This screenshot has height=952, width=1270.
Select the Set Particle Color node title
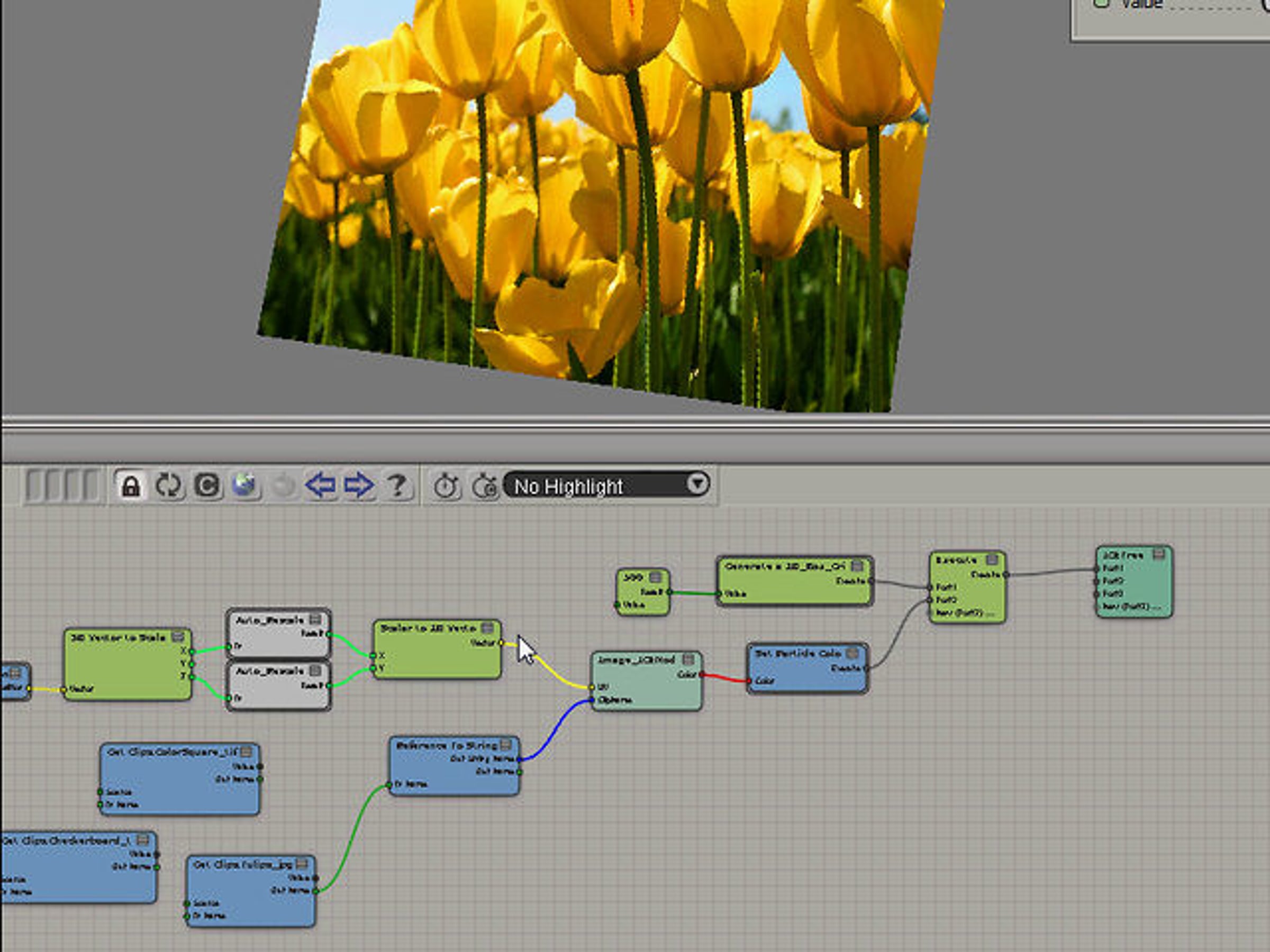click(798, 654)
